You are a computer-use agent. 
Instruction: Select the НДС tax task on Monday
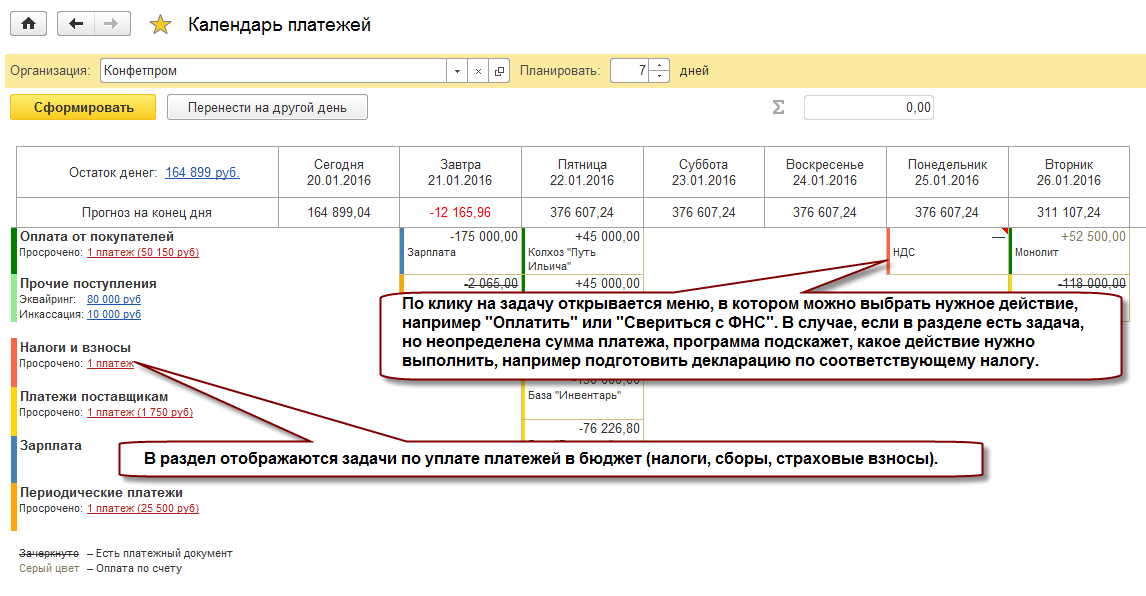[x=948, y=252]
